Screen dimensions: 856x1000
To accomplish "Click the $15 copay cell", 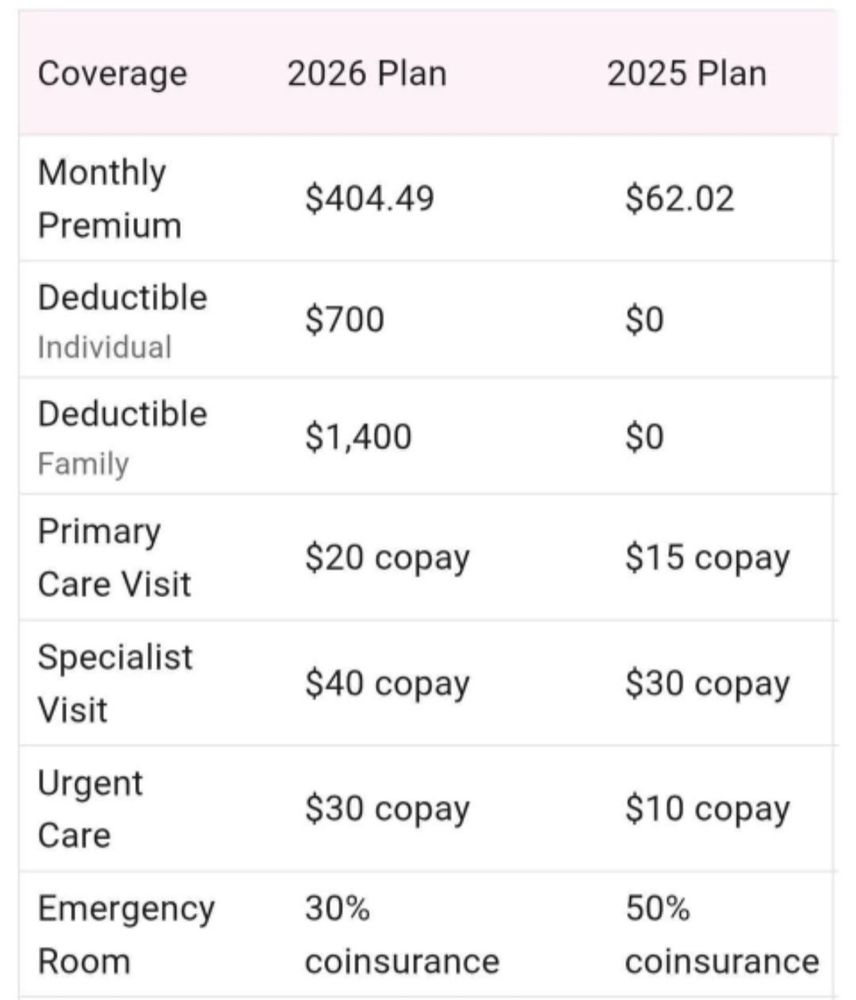I will (707, 558).
